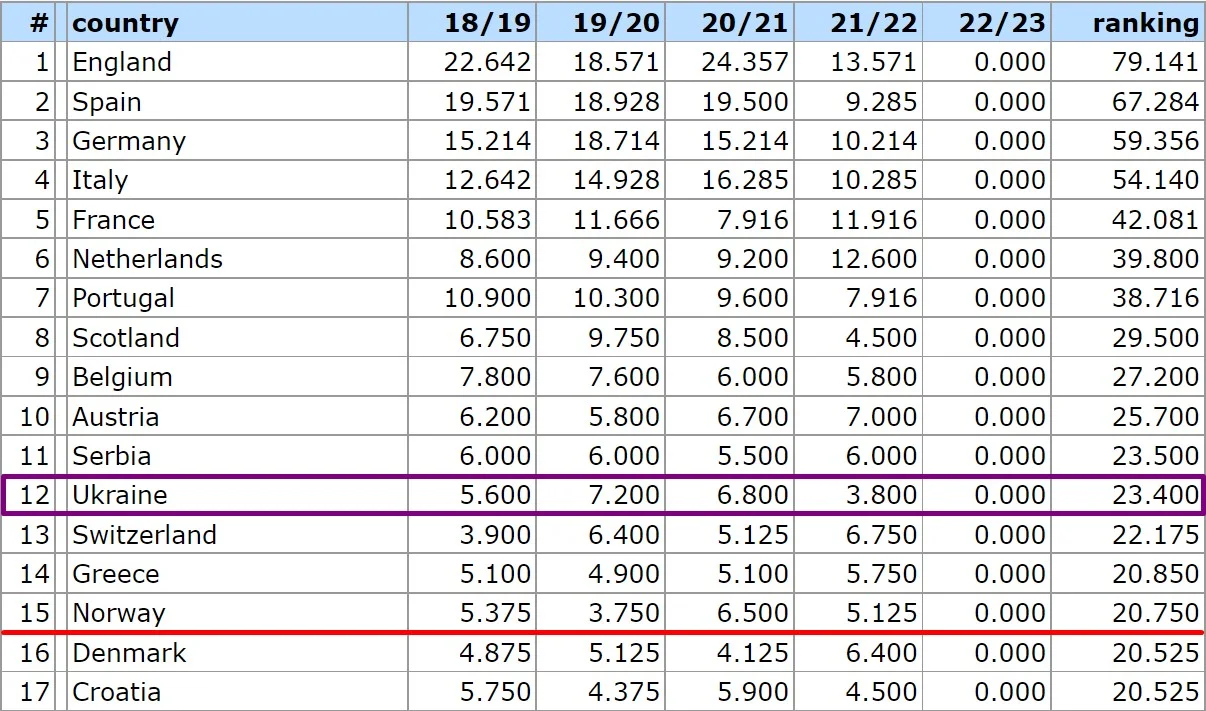The image size is (1206, 711).
Task: Click the 'country' column header
Action: (125, 22)
